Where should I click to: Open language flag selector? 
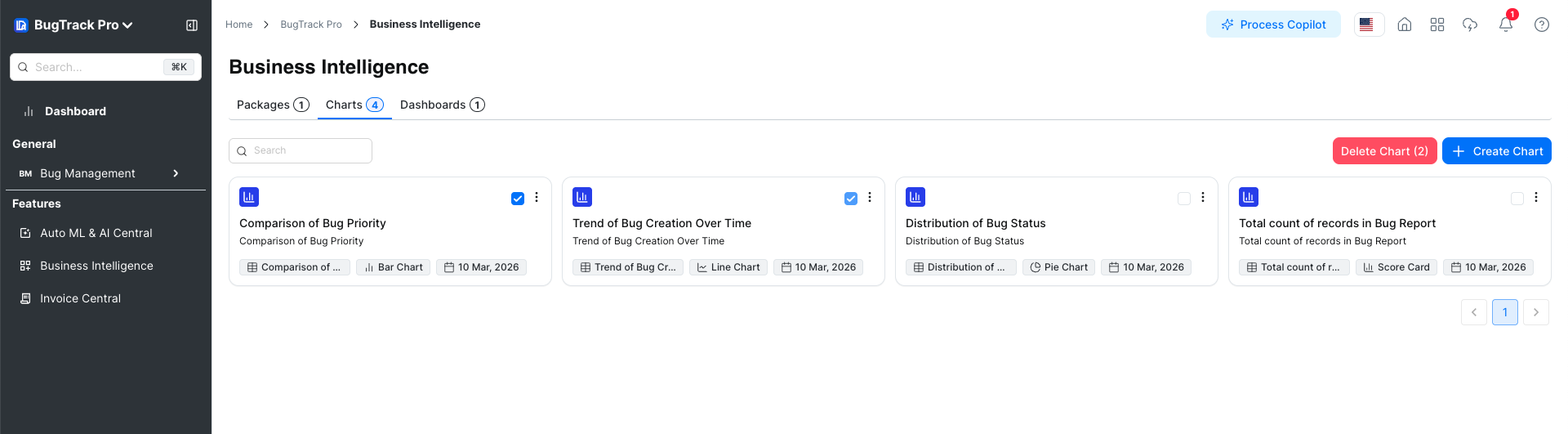[x=1368, y=25]
